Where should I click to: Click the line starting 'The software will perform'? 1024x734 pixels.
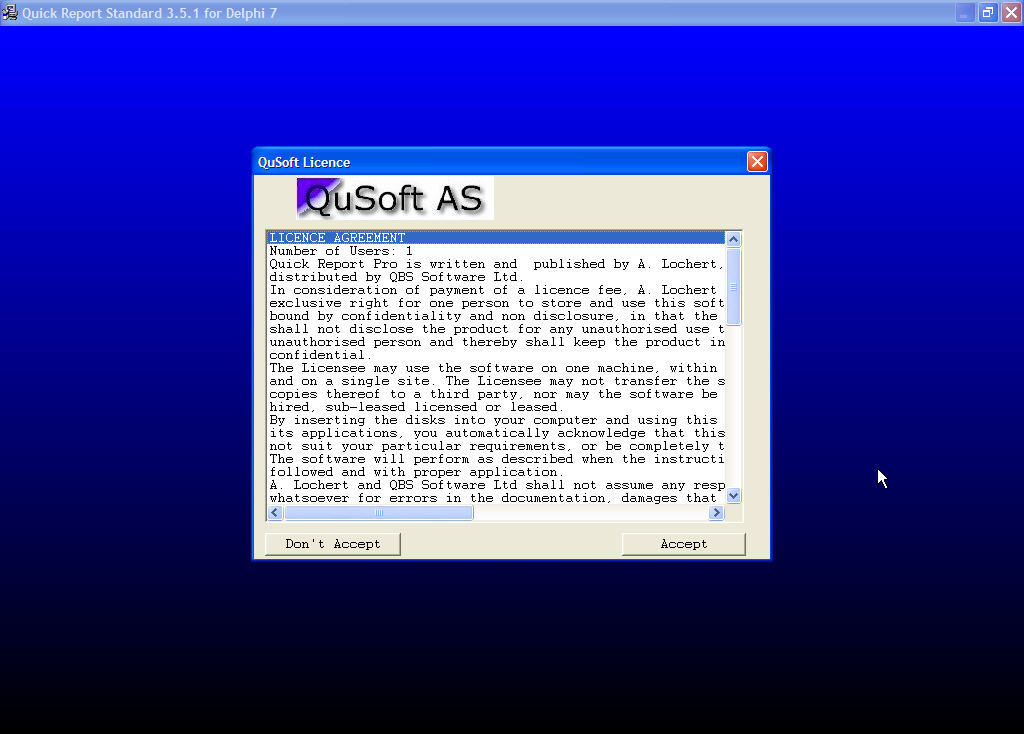pyautogui.click(x=496, y=459)
